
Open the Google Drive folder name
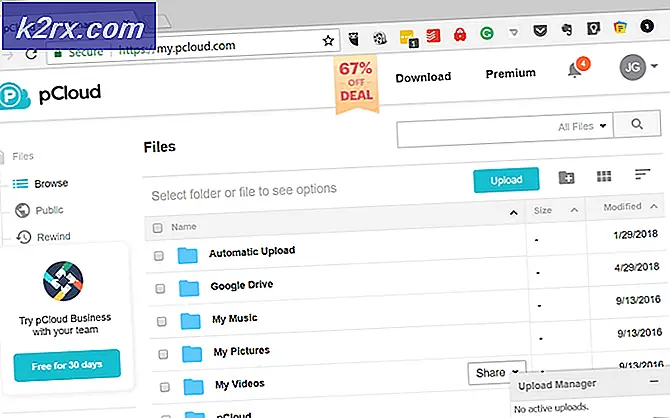(242, 285)
